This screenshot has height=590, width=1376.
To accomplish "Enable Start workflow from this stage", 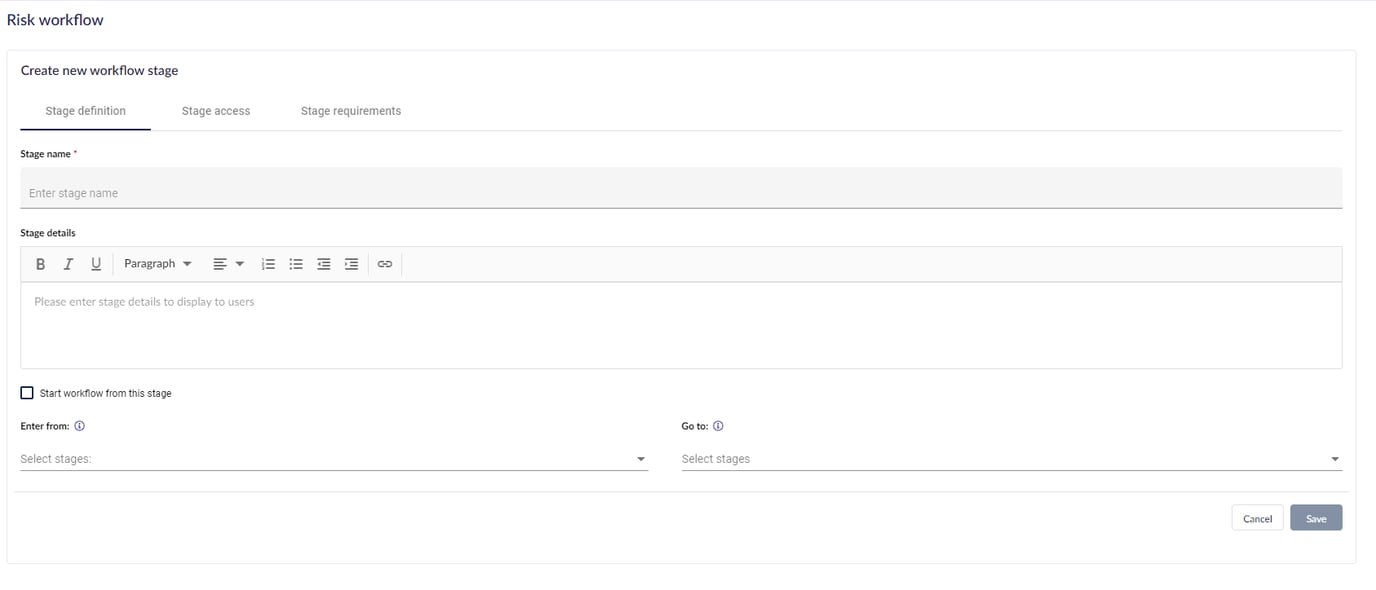I will 27,392.
